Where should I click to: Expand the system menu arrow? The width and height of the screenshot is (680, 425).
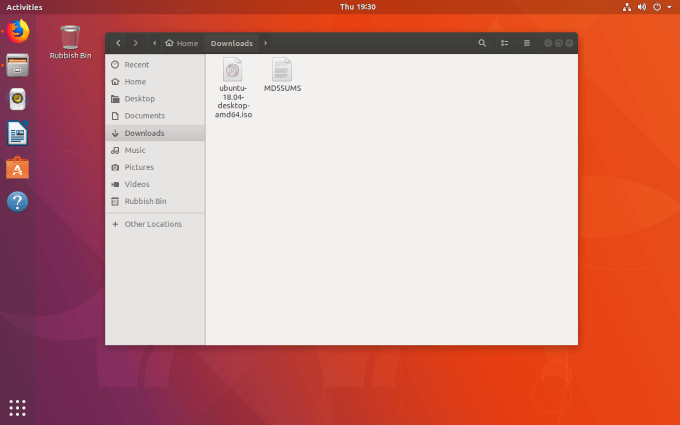[x=669, y=7]
